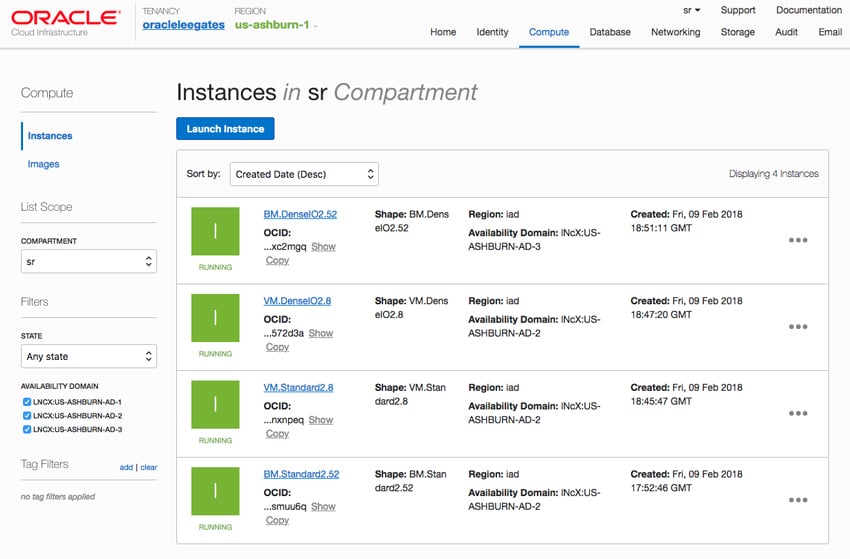Open actions menu for BM.Standard2.52 instance
This screenshot has height=559, width=850.
(x=798, y=500)
